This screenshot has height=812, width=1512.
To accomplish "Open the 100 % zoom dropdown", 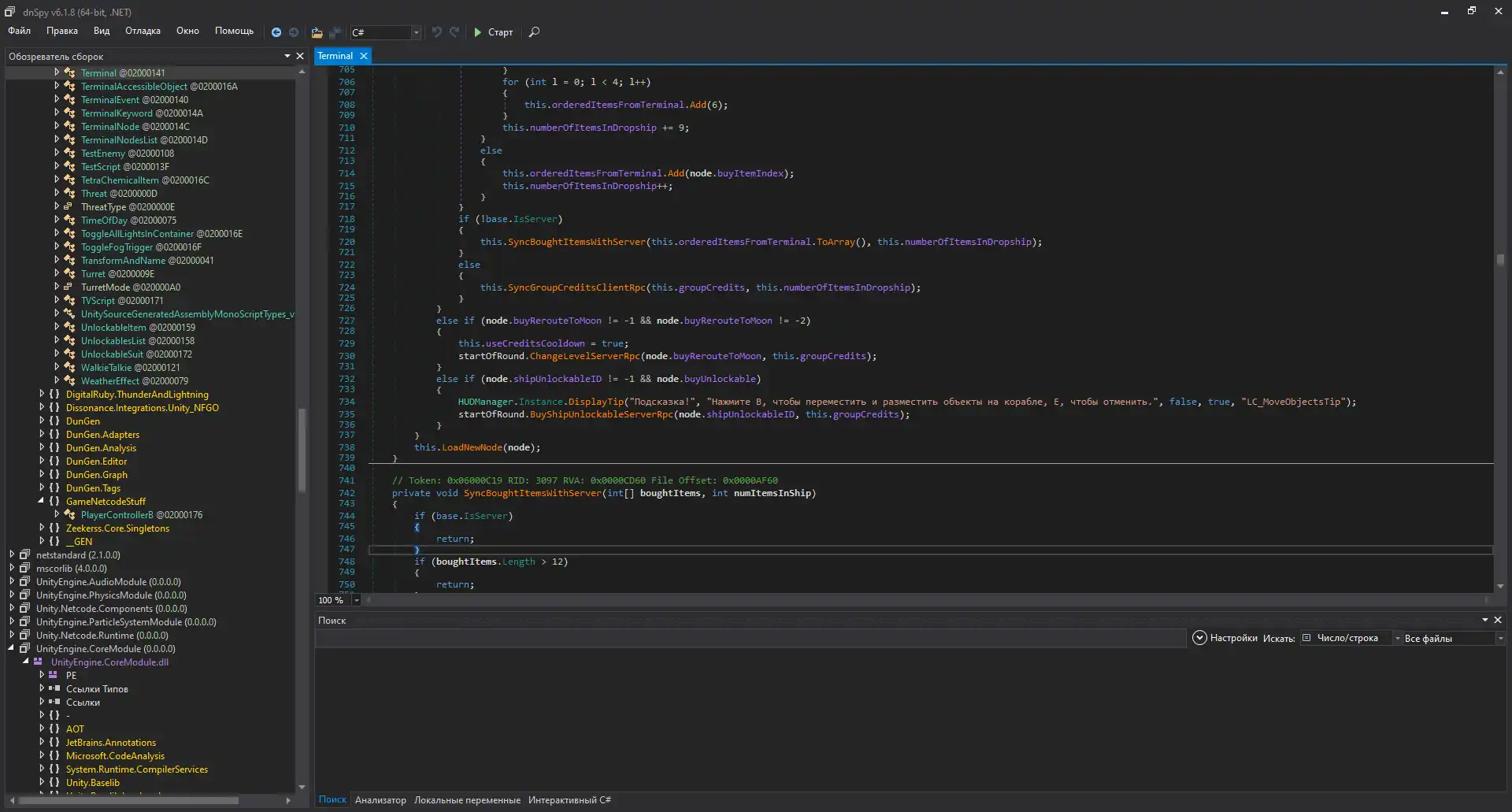I will click(x=356, y=600).
